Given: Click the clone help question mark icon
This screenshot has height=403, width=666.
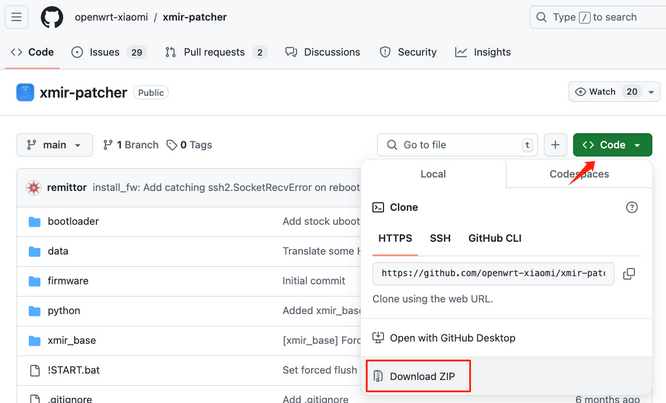Looking at the screenshot, I should click(632, 207).
